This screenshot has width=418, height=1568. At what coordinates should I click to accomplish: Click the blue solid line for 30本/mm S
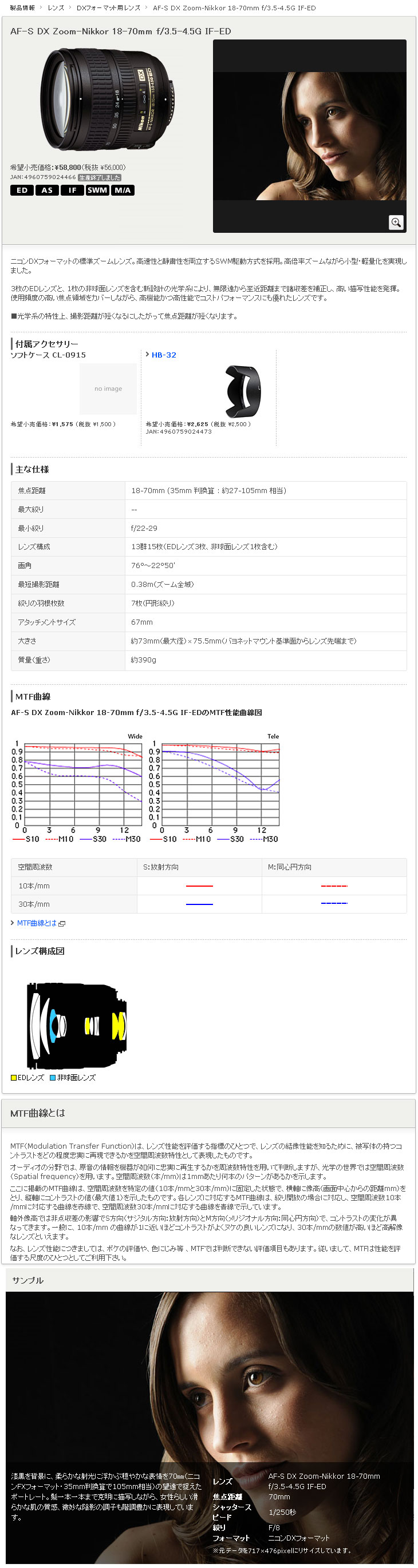click(199, 904)
